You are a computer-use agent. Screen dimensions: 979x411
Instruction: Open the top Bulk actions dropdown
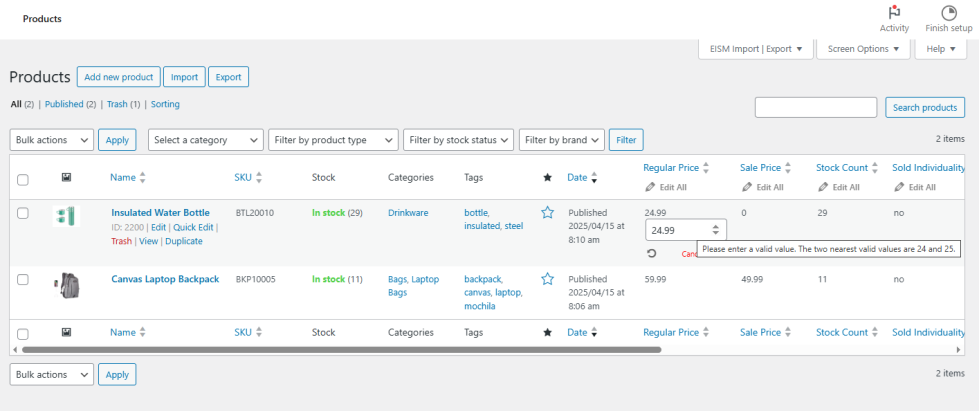click(x=52, y=140)
